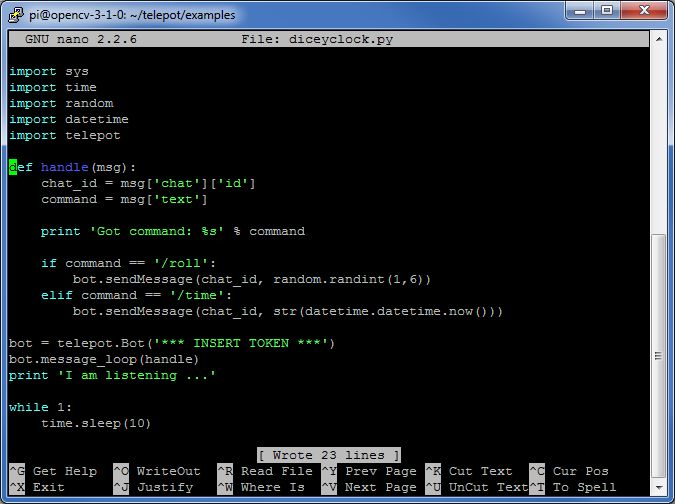The width and height of the screenshot is (675, 504).
Task: Maximize the PuTTY terminal window
Action: [x=607, y=11]
